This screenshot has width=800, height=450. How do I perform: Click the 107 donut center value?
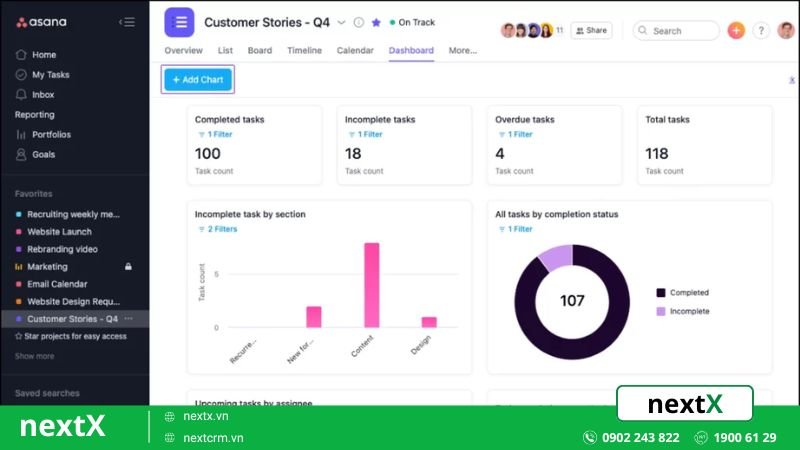pos(572,301)
